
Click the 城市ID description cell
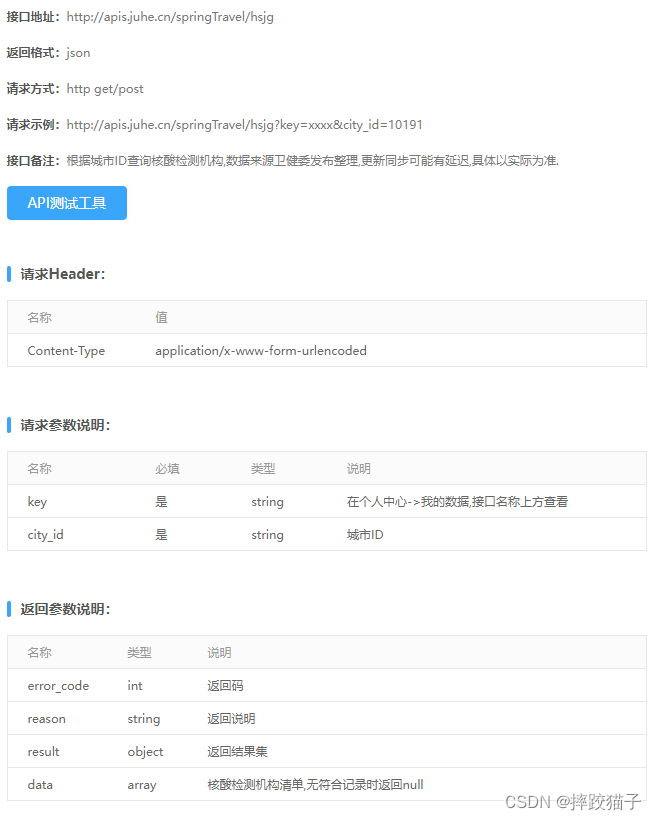365,535
